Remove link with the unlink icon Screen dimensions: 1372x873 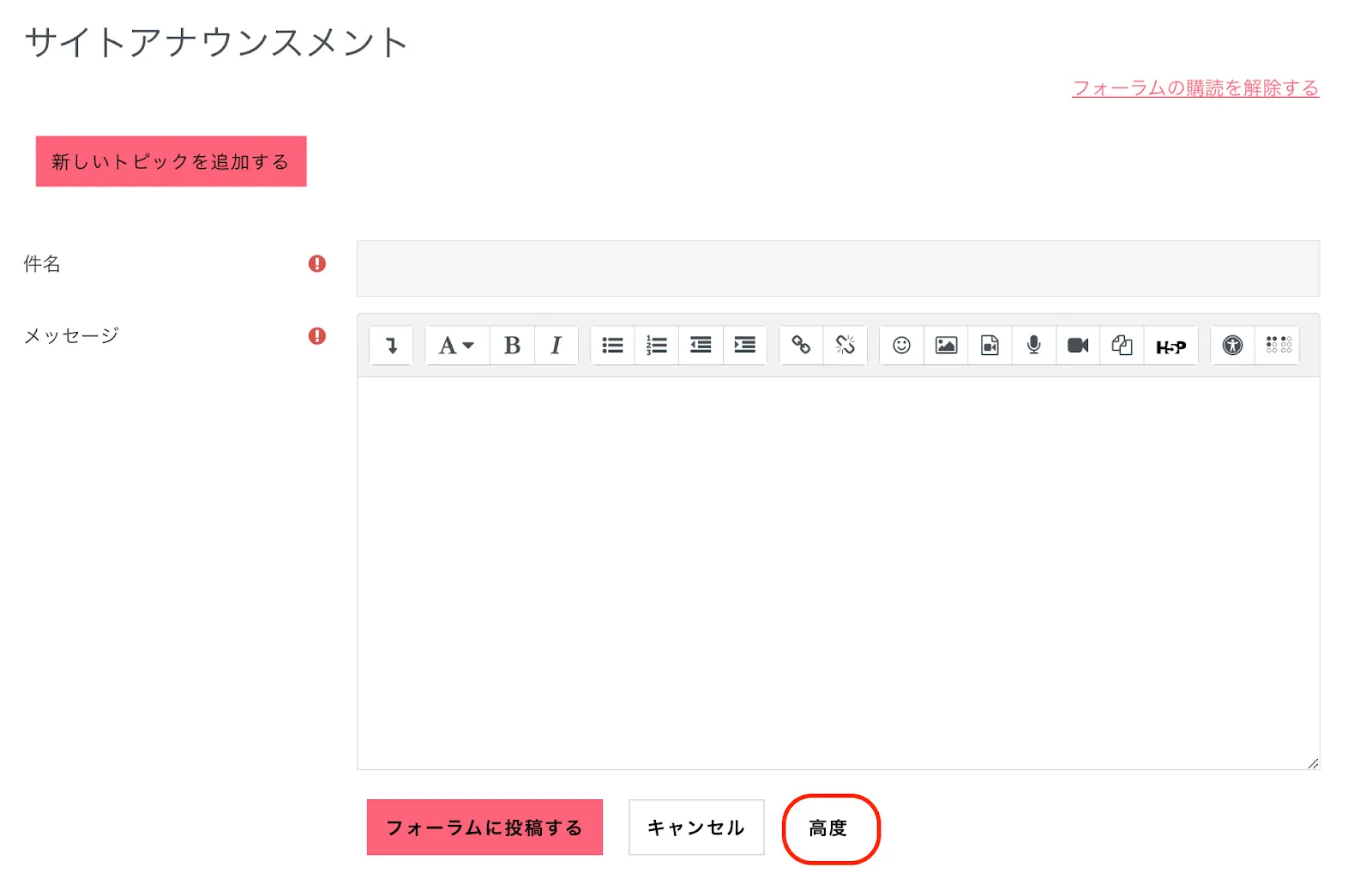[x=845, y=346]
